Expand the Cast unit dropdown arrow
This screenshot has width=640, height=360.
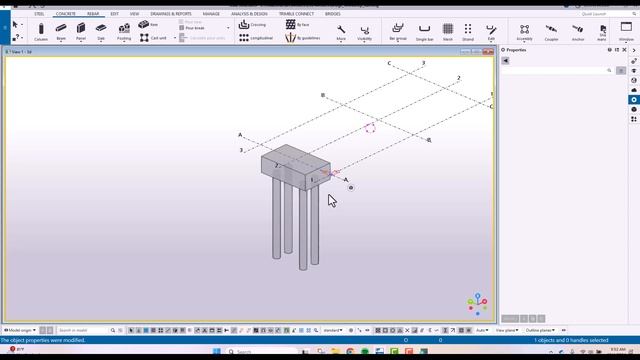(x=175, y=38)
